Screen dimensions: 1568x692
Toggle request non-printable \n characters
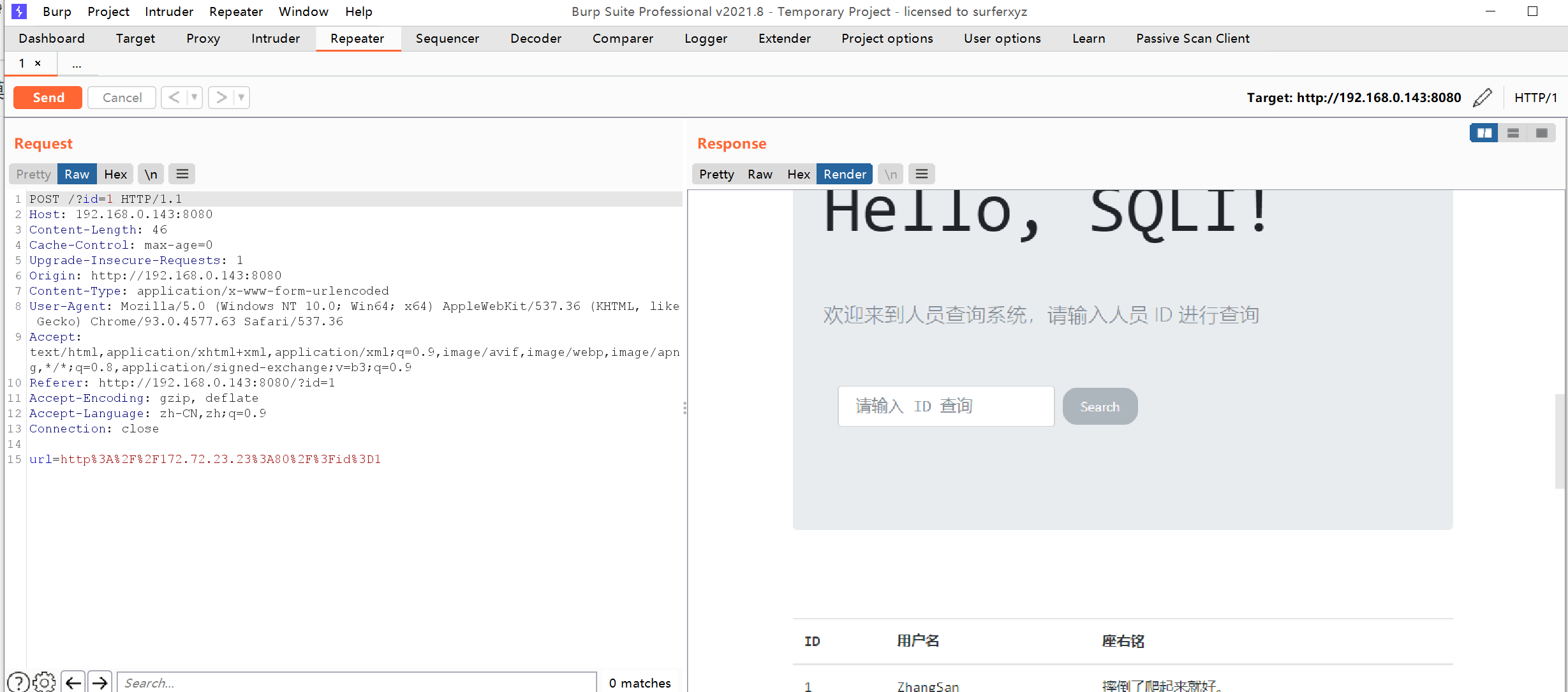pyautogui.click(x=151, y=174)
